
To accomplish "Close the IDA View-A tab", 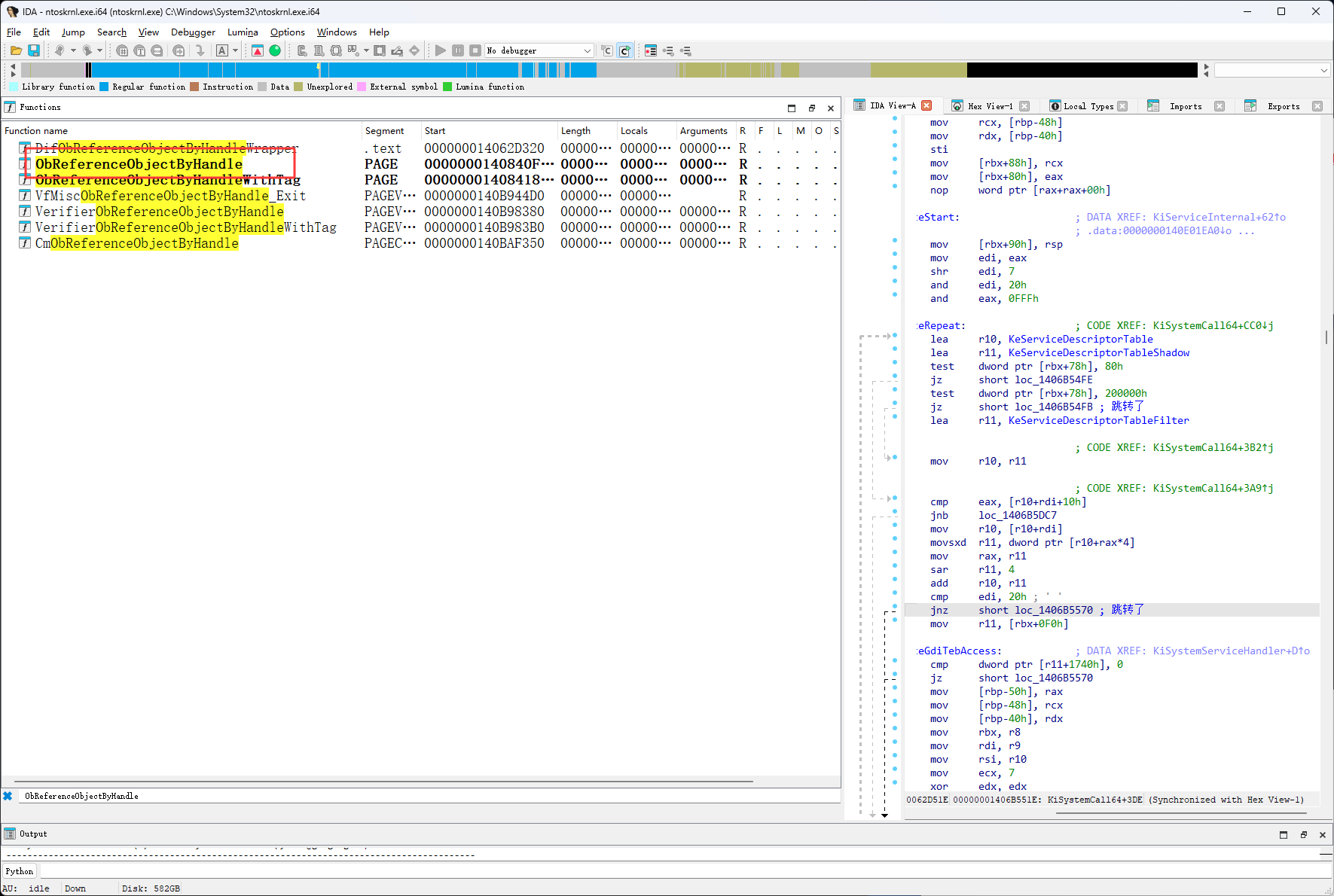I will pos(927,105).
